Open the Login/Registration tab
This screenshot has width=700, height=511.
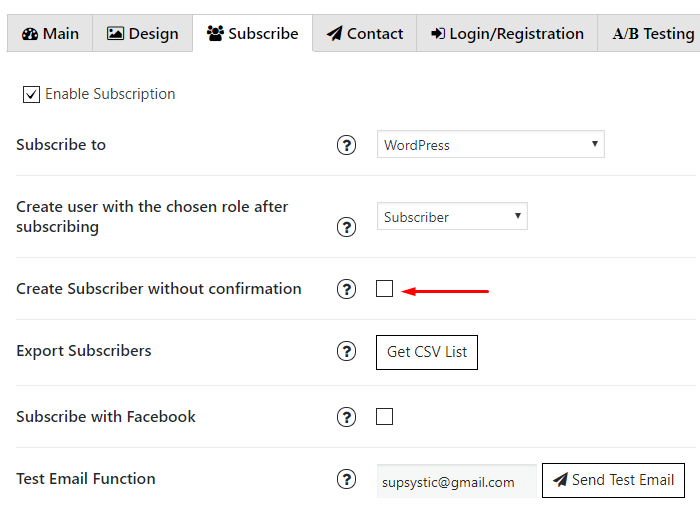coord(507,33)
